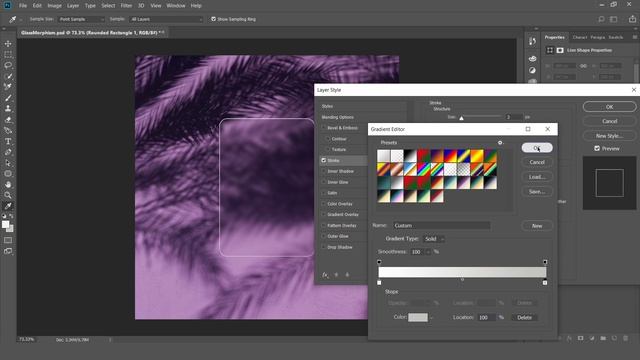The image size is (640, 360).
Task: Enable the Color Overlay checkbox
Action: coord(324,204)
